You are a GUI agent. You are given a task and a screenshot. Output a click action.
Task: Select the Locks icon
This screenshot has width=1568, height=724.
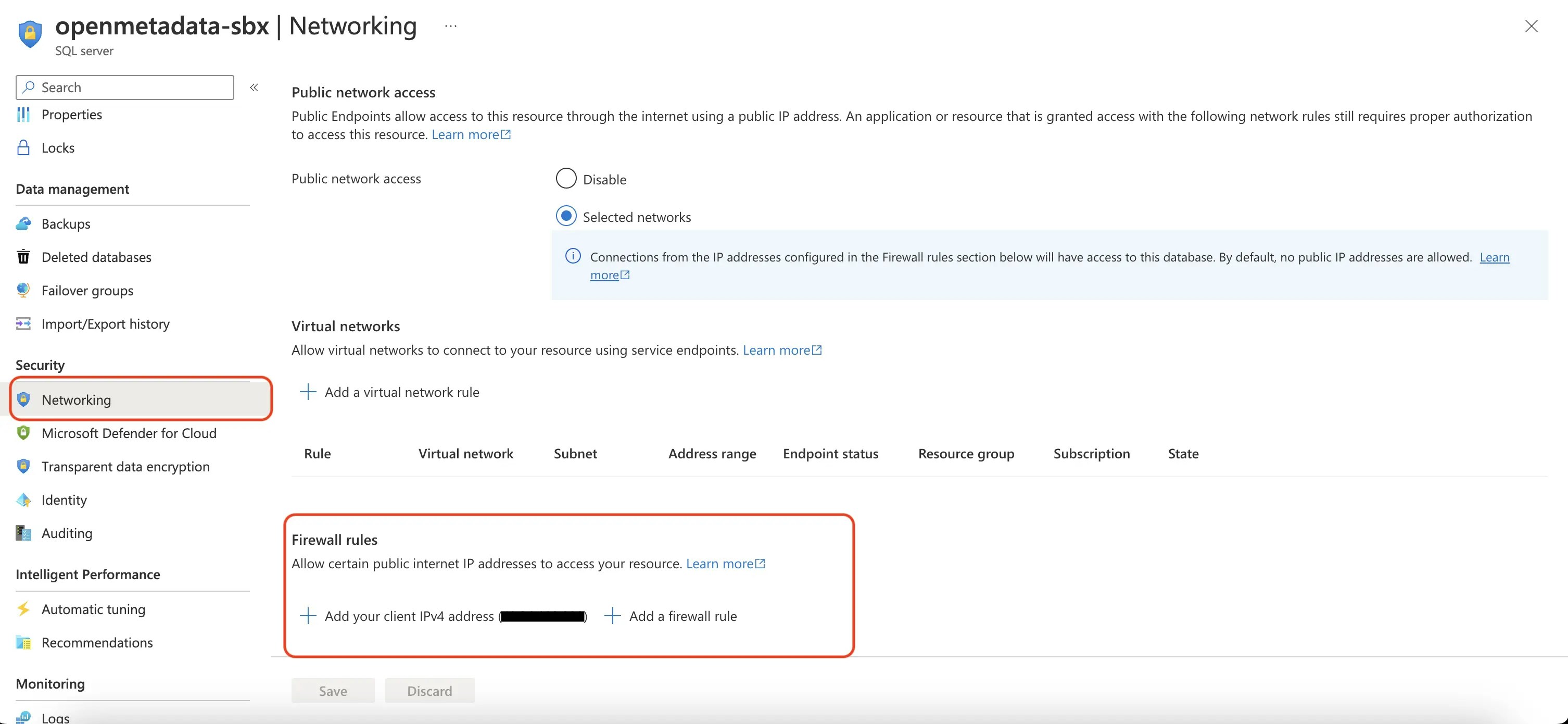[23, 147]
